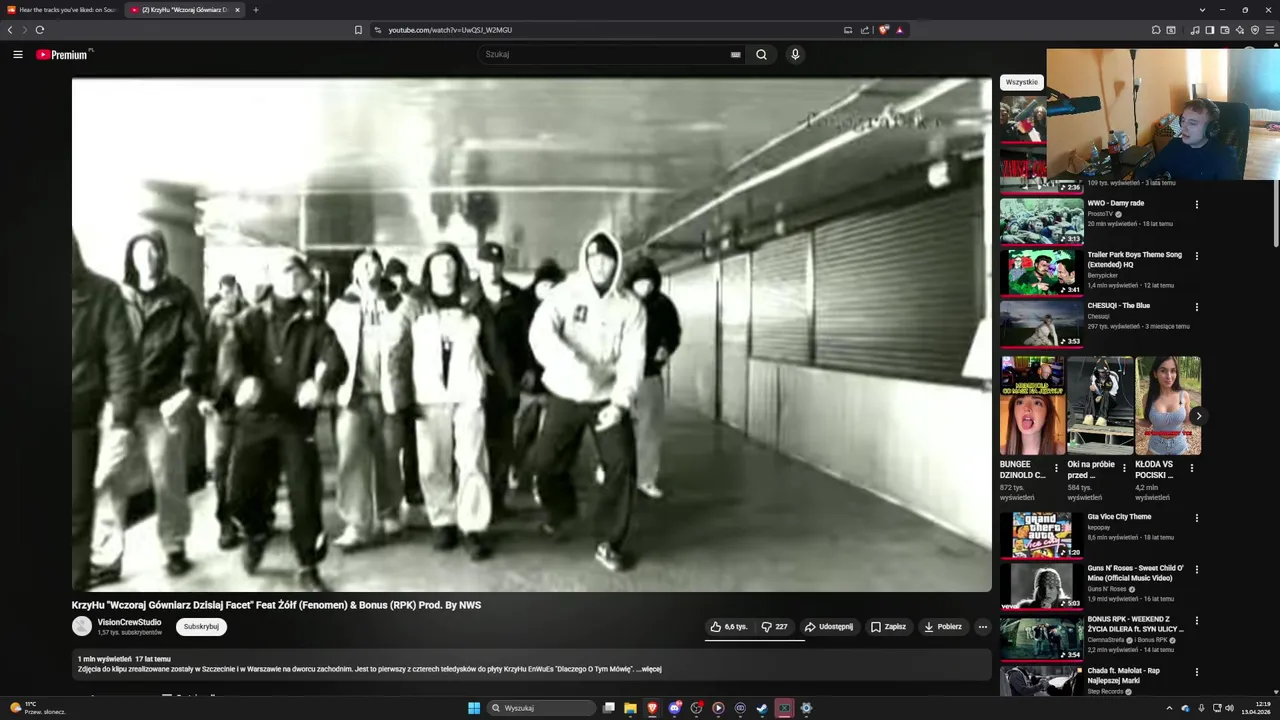Open the Trailer Park Boys Theme Song thumbnail
This screenshot has width=1280, height=720.
point(1041,272)
